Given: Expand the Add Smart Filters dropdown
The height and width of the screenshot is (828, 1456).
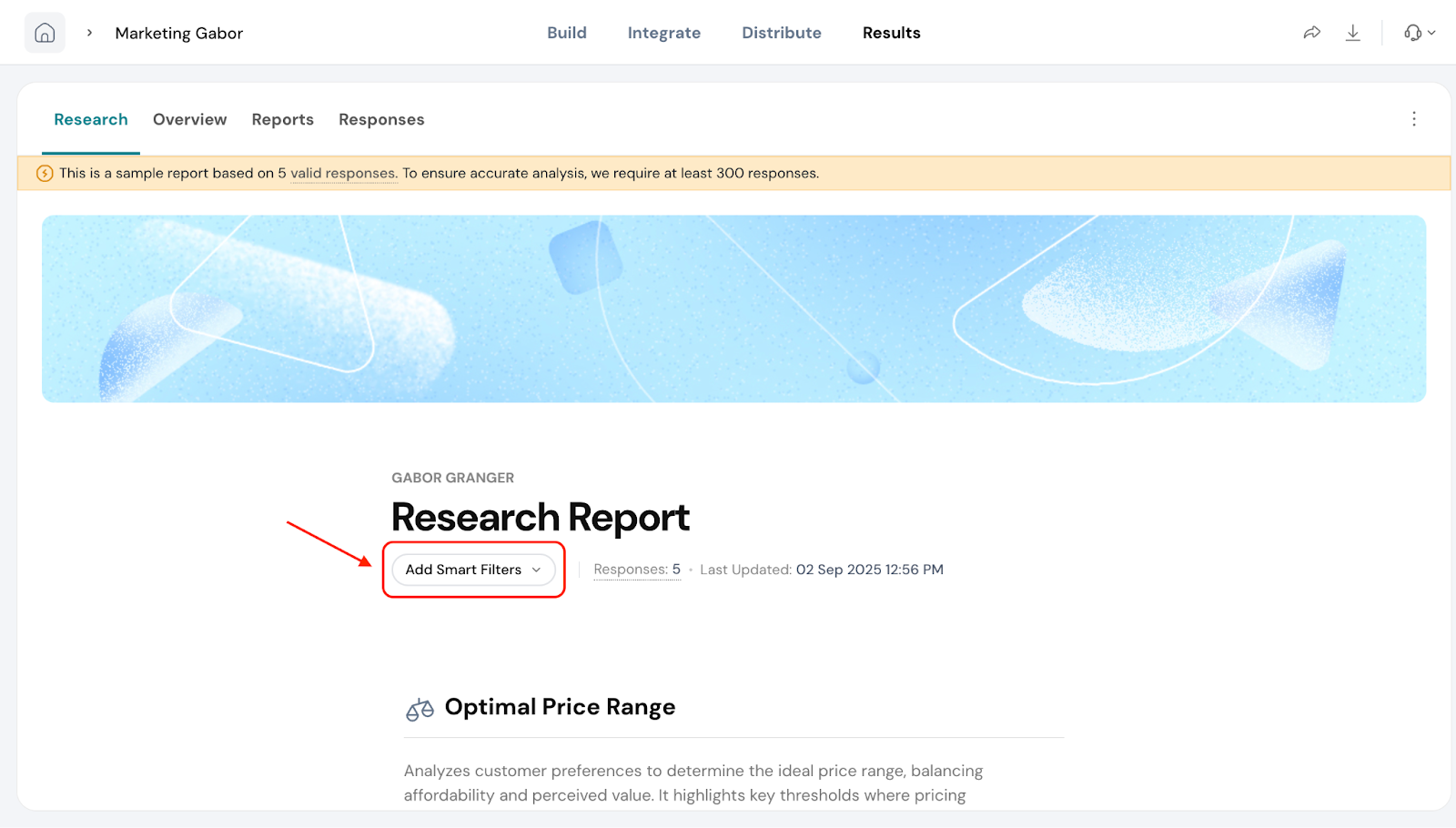Looking at the screenshot, I should pos(473,570).
